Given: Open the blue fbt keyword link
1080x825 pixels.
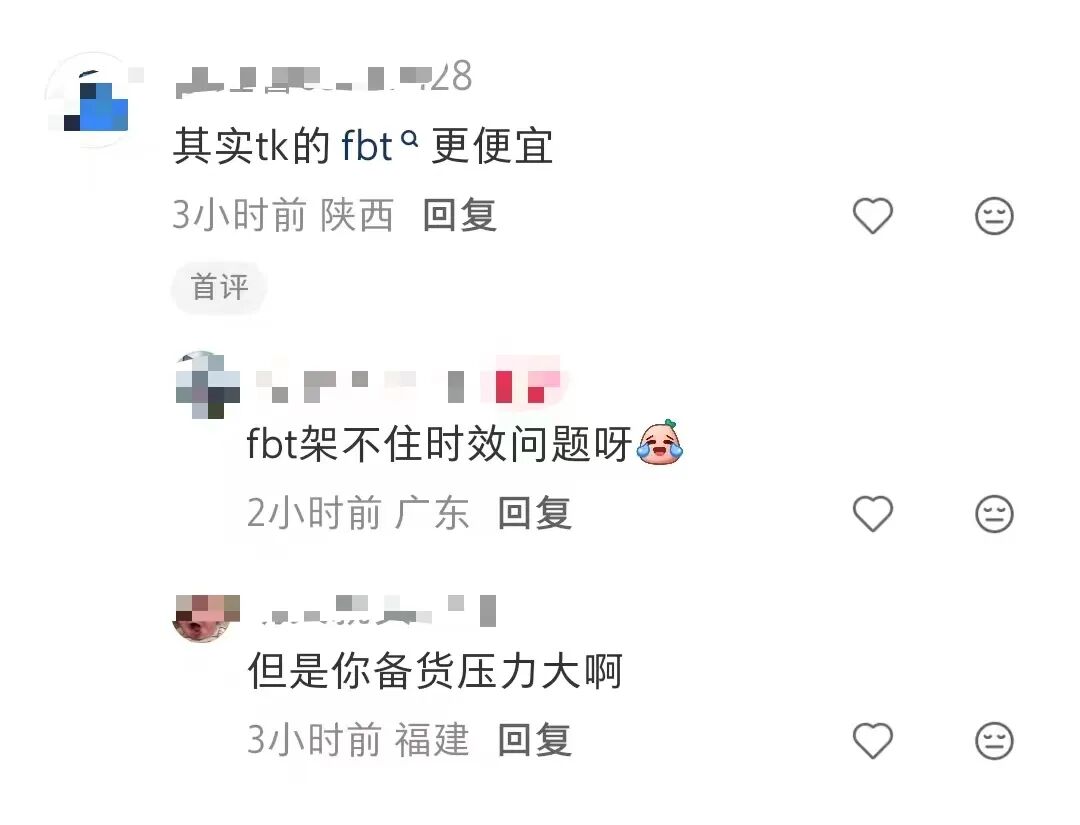Looking at the screenshot, I should (367, 146).
